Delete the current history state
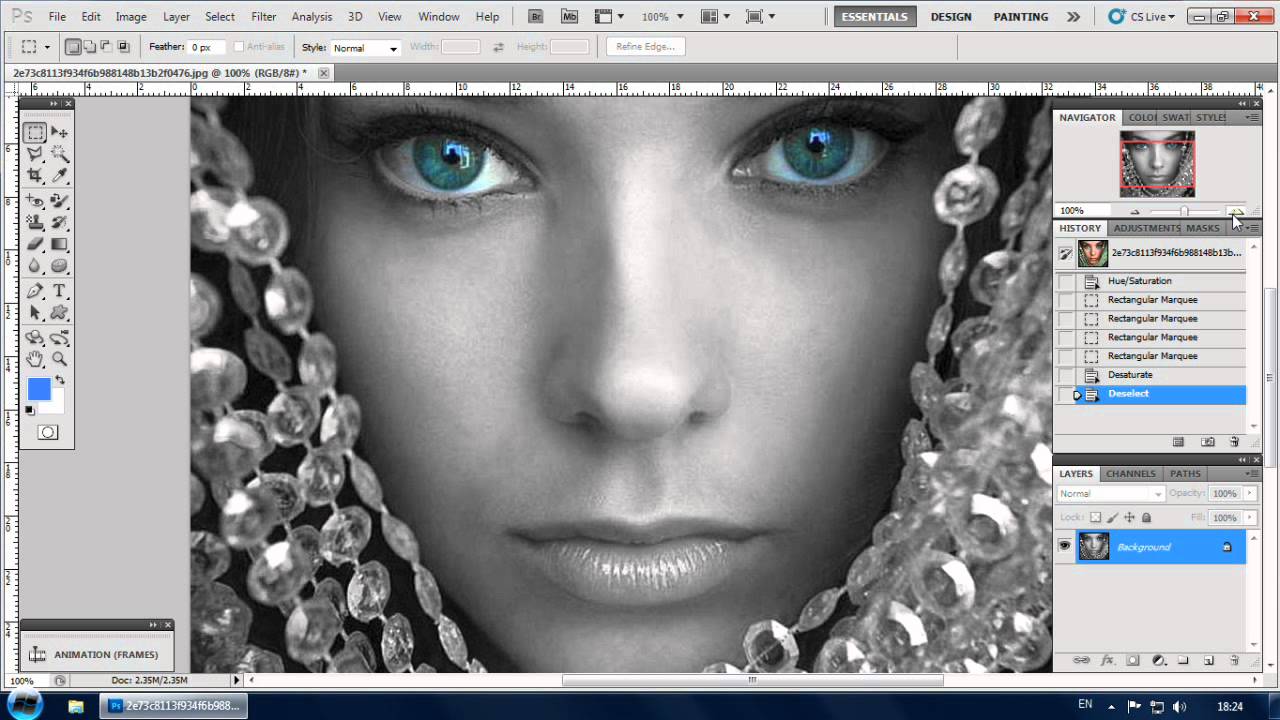This screenshot has width=1280, height=720. click(1234, 442)
